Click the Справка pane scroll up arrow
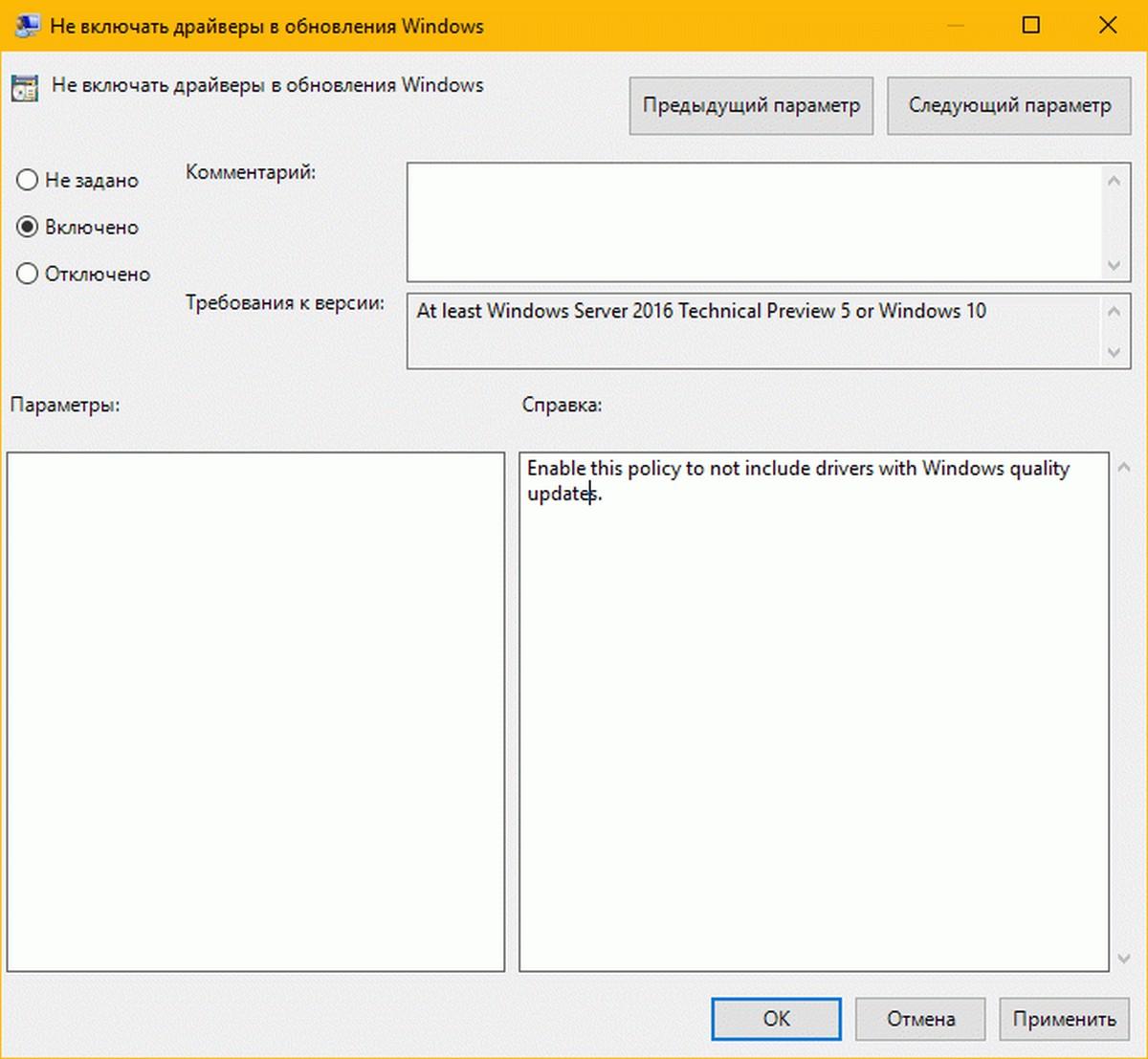This screenshot has width=1148, height=1059. pyautogui.click(x=1124, y=467)
